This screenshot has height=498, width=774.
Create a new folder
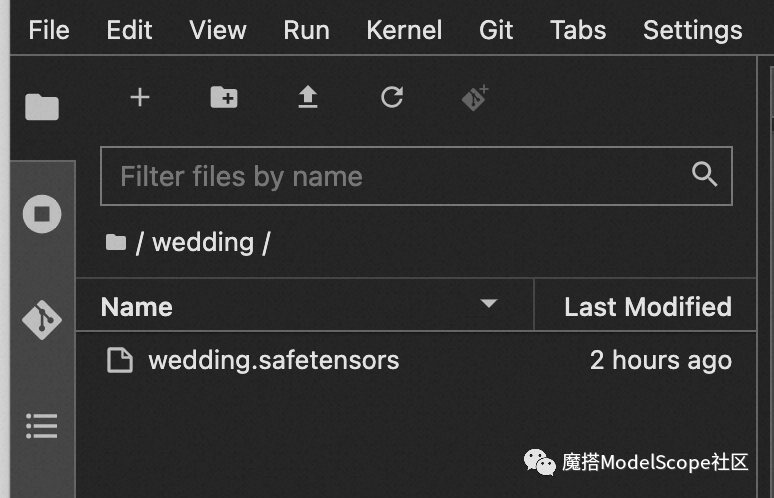click(x=224, y=97)
